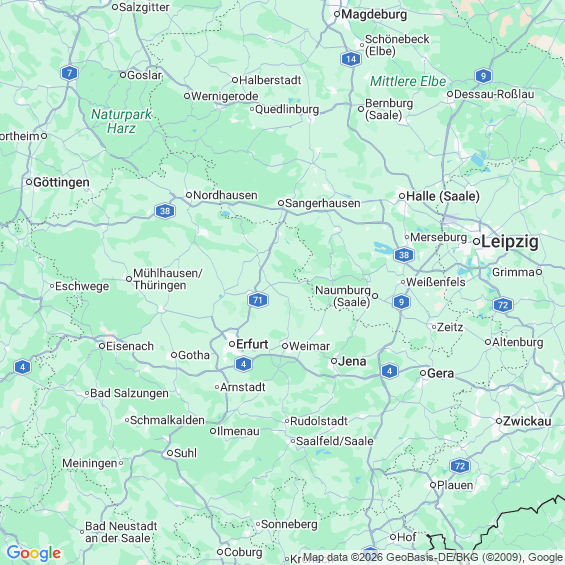Click the A 9 shield near Dessau-Roßlau

click(483, 76)
